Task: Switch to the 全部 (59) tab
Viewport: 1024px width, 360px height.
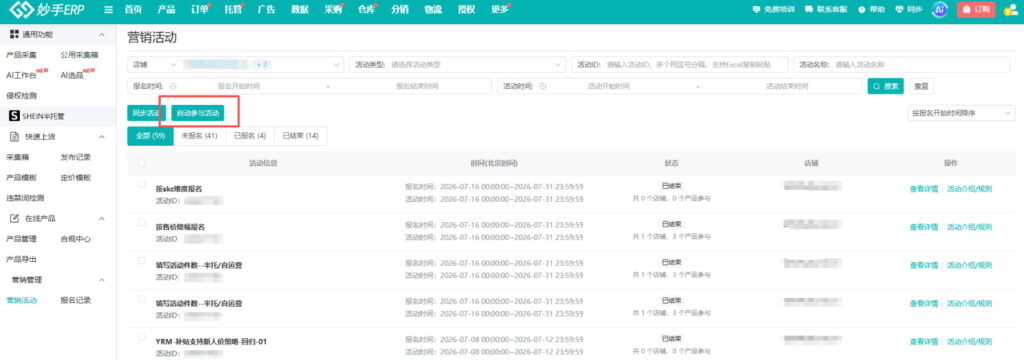Action: coord(150,136)
